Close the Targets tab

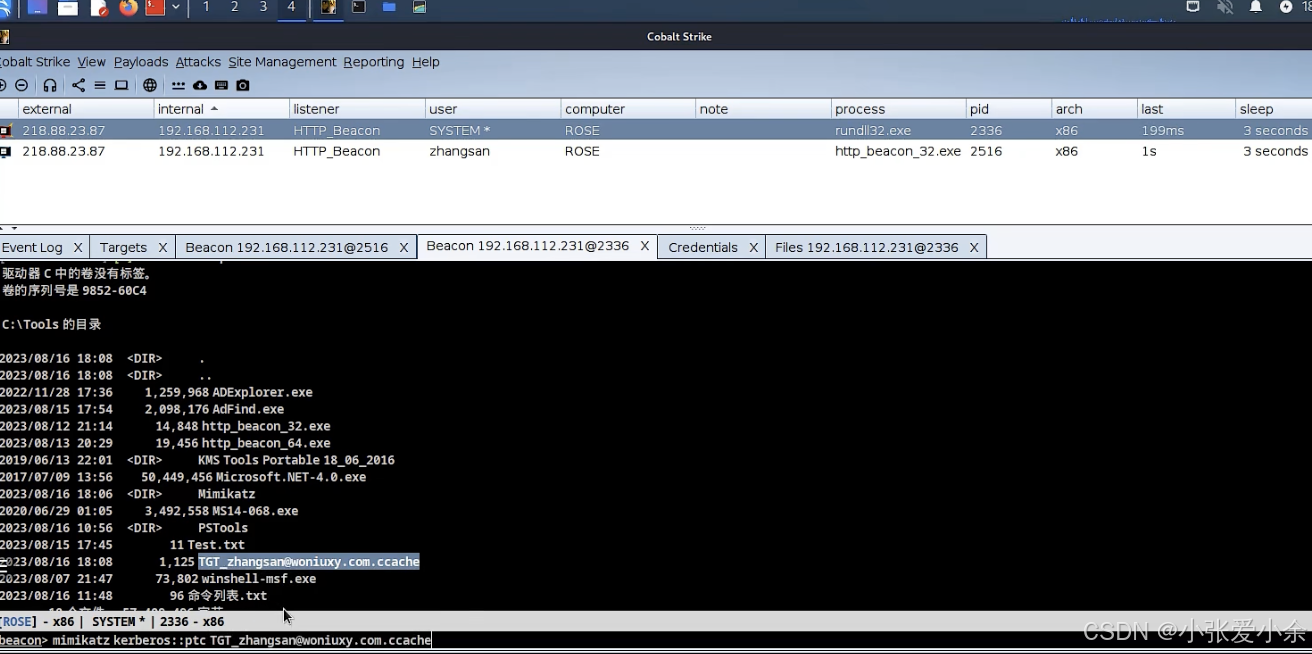(162, 247)
